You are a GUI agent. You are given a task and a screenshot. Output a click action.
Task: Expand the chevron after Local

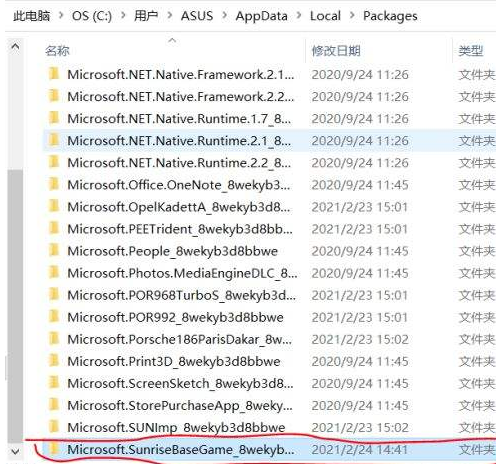coord(352,15)
